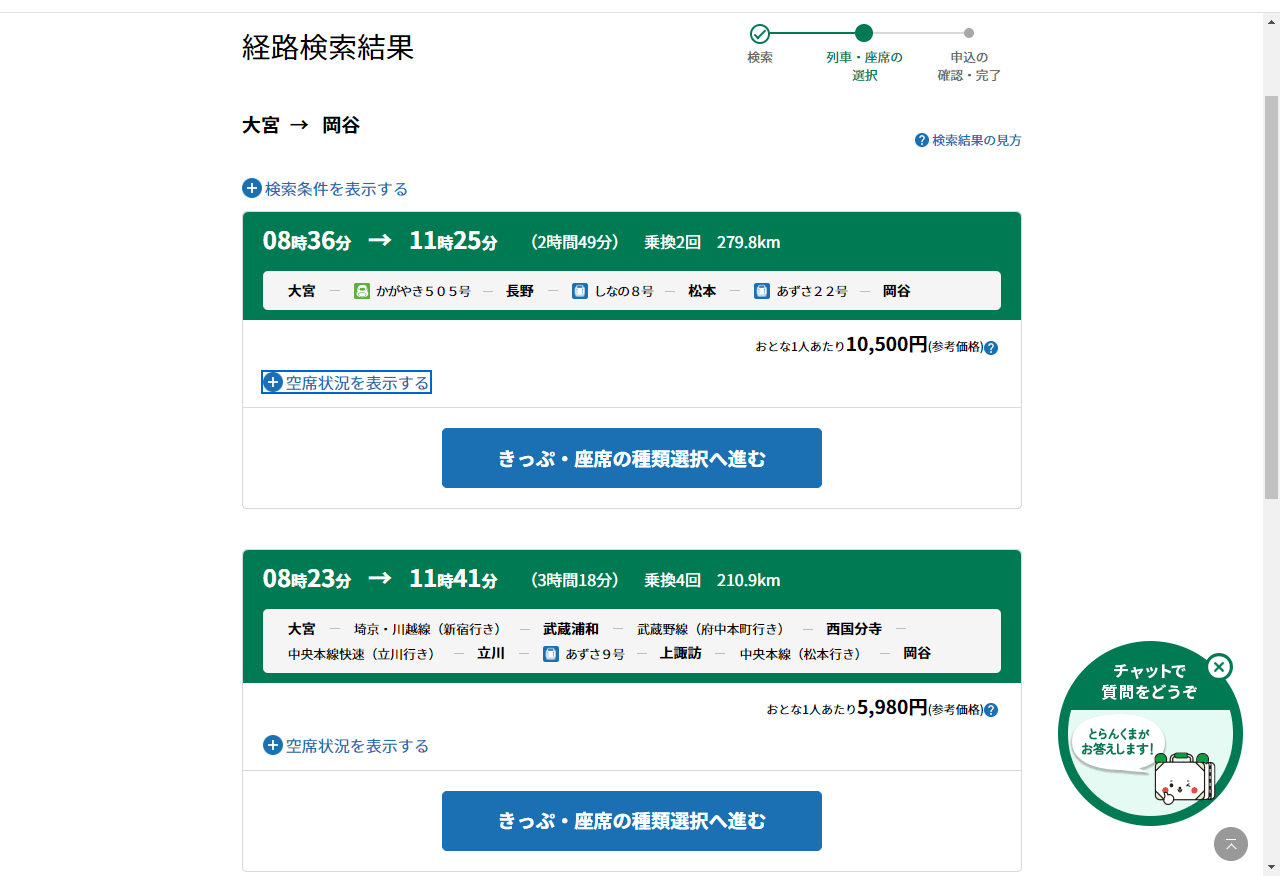1280x876 pixels.
Task: Click the 検索 completed step indicator
Action: [x=760, y=34]
